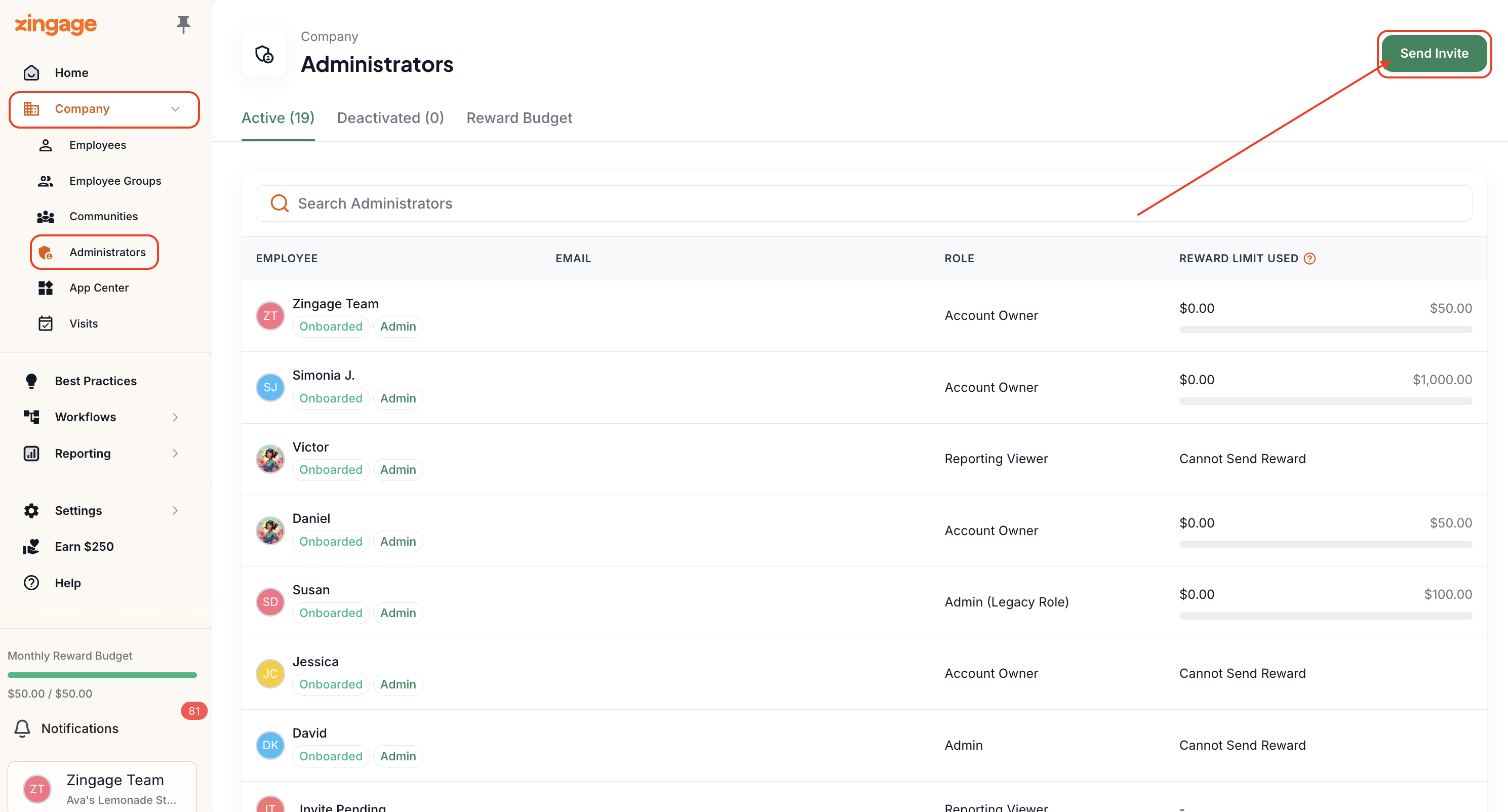Click the App Center widgets icon
Image resolution: width=1508 pixels, height=812 pixels.
[45, 288]
